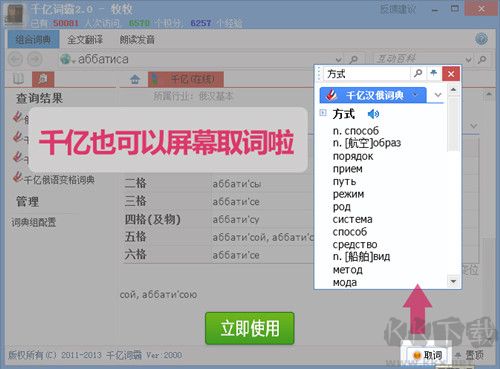This screenshot has width=500, height=369.
Task: Click the magnifier icon in the 方式 popup
Action: [418, 73]
